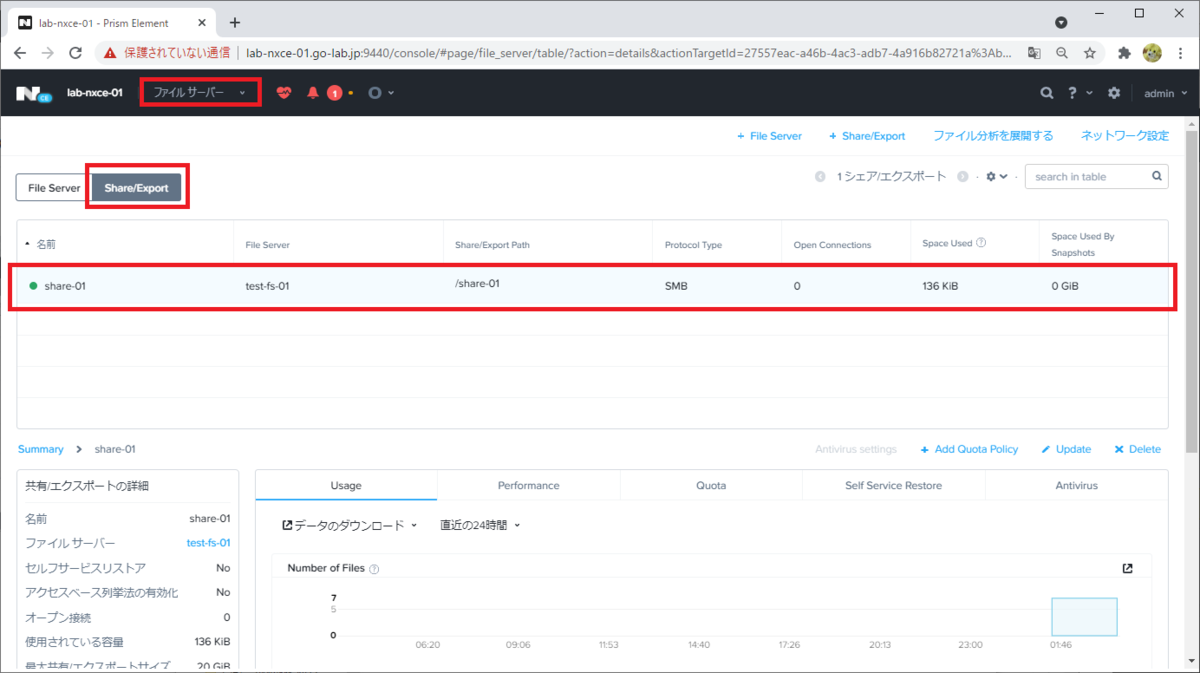Open the Chrome tab search dropdown

pyautogui.click(x=1061, y=22)
